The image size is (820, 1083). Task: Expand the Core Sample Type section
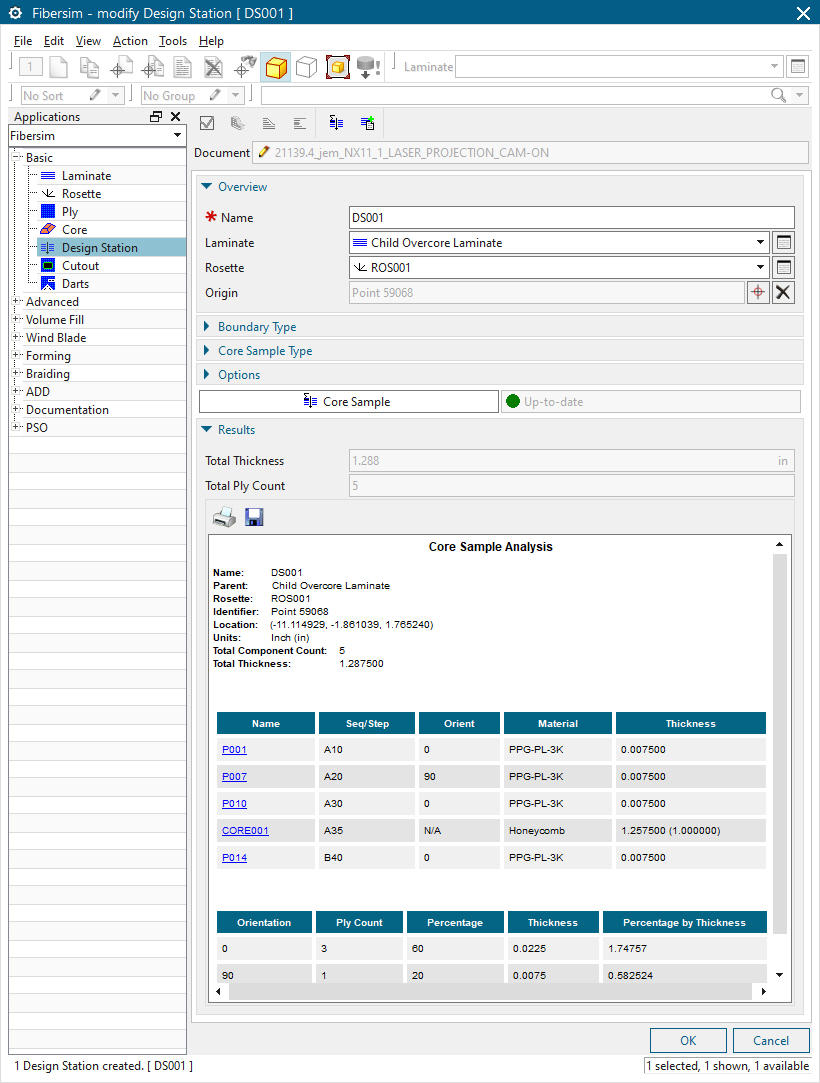pyautogui.click(x=265, y=351)
